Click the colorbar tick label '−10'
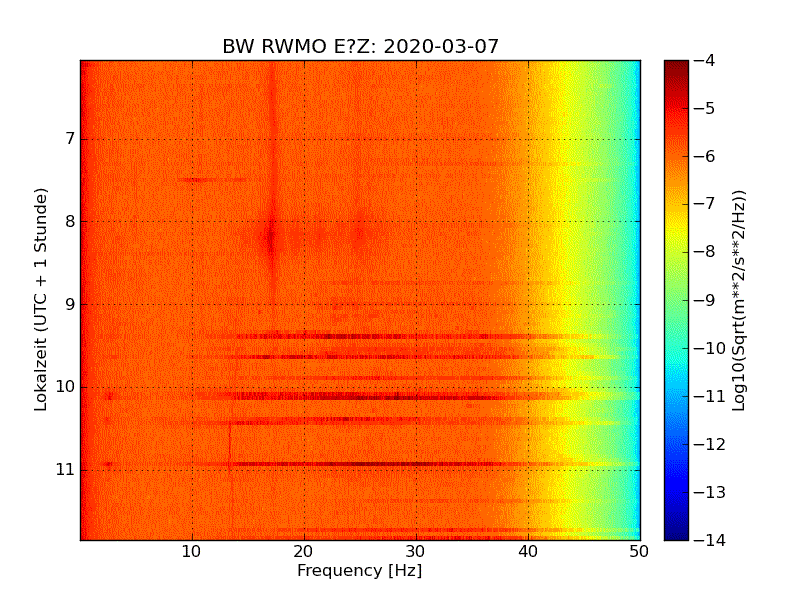The height and width of the screenshot is (600, 800). (x=710, y=348)
